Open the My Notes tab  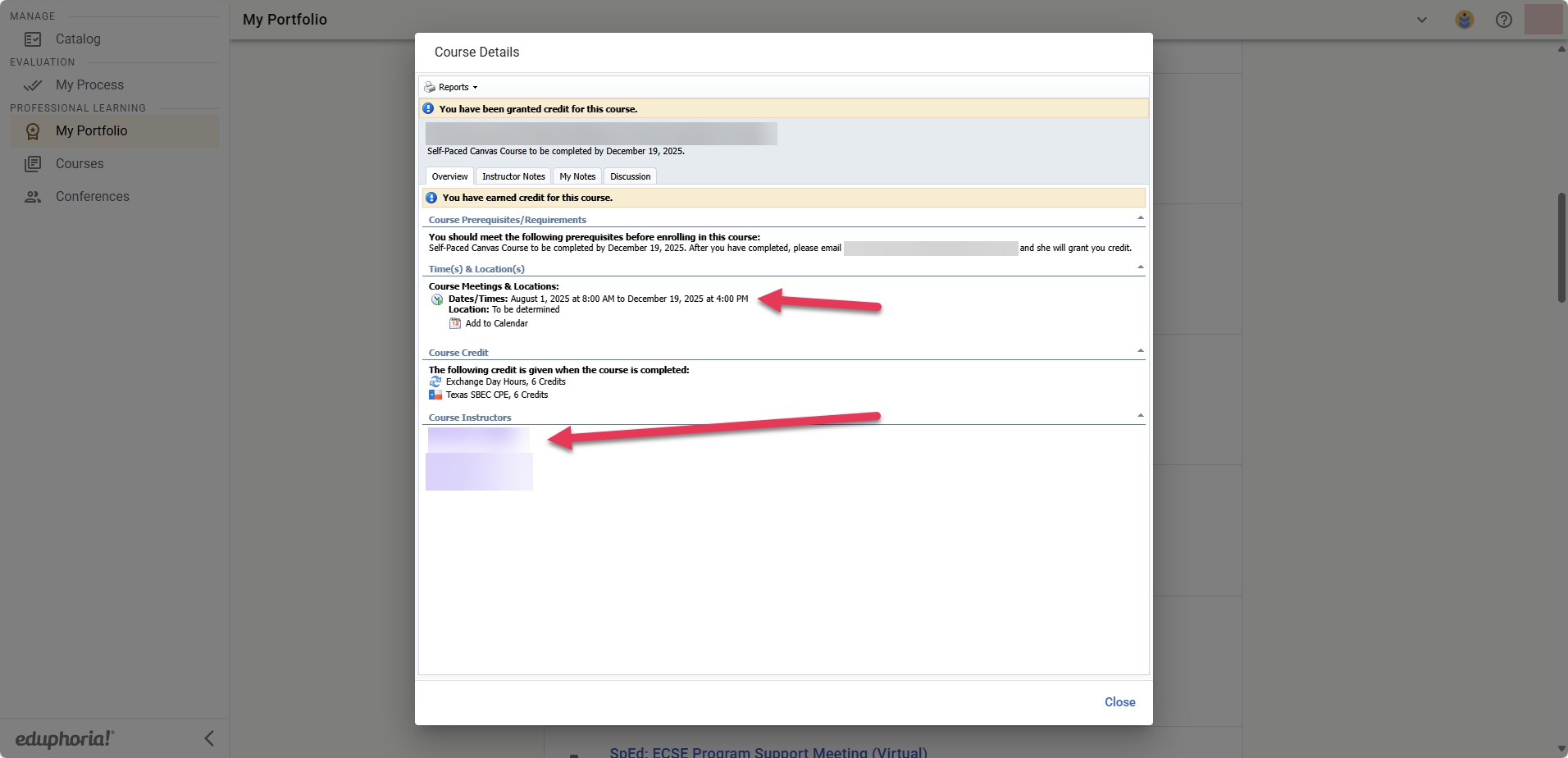577,176
